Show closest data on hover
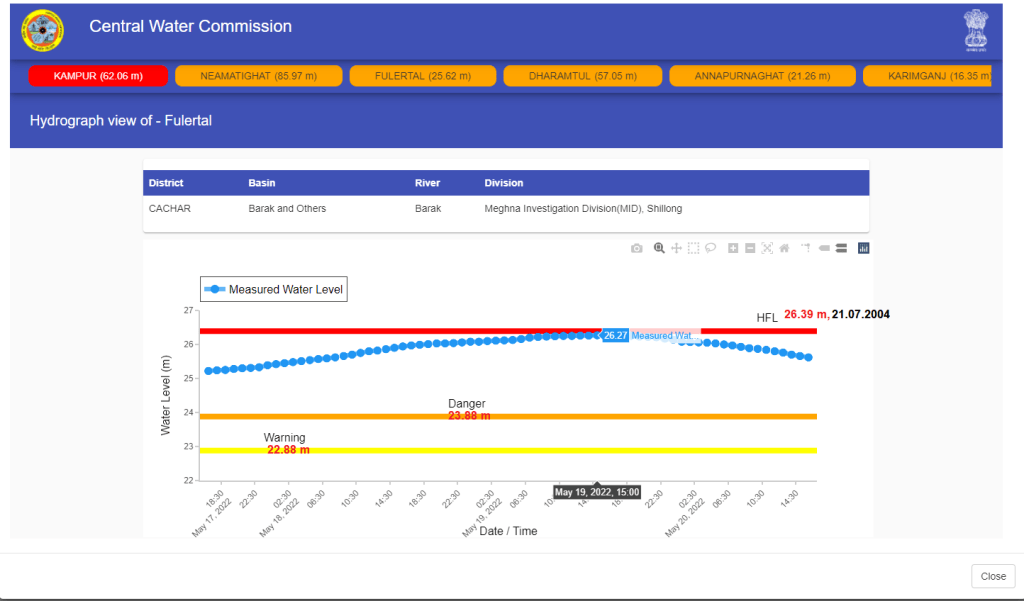 tap(824, 248)
